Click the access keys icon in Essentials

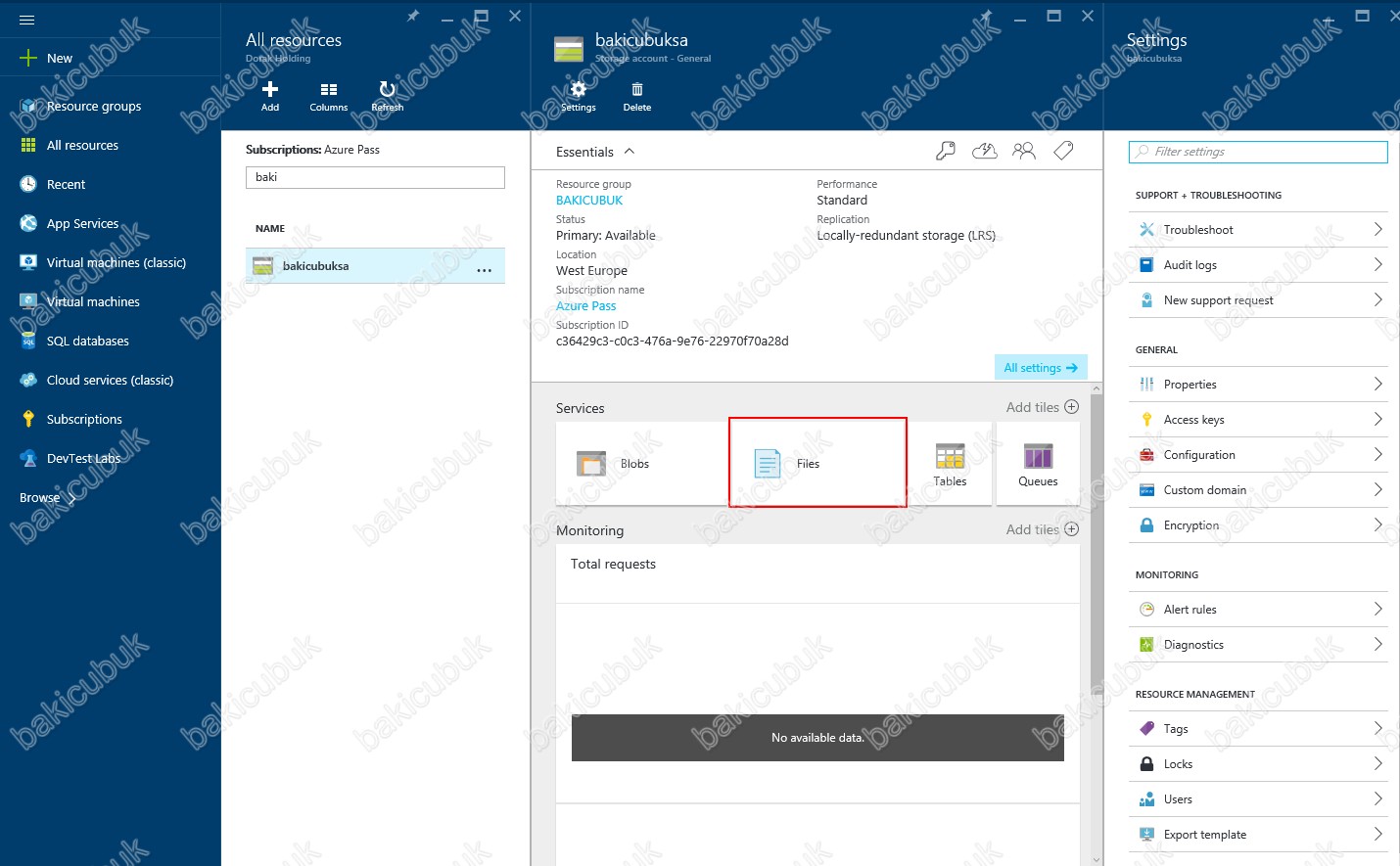point(946,151)
